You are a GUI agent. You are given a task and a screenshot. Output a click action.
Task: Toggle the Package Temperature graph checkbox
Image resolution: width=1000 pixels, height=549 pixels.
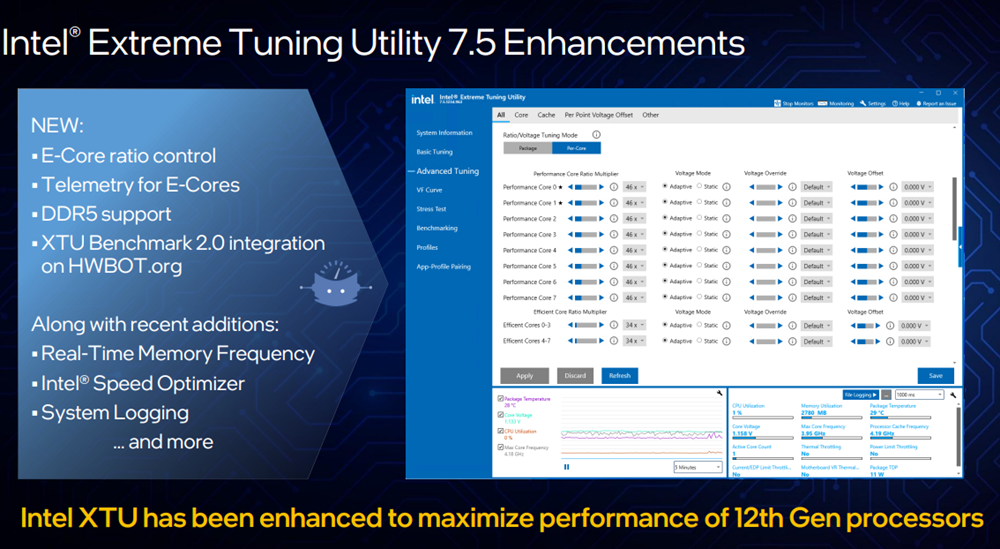click(x=501, y=399)
